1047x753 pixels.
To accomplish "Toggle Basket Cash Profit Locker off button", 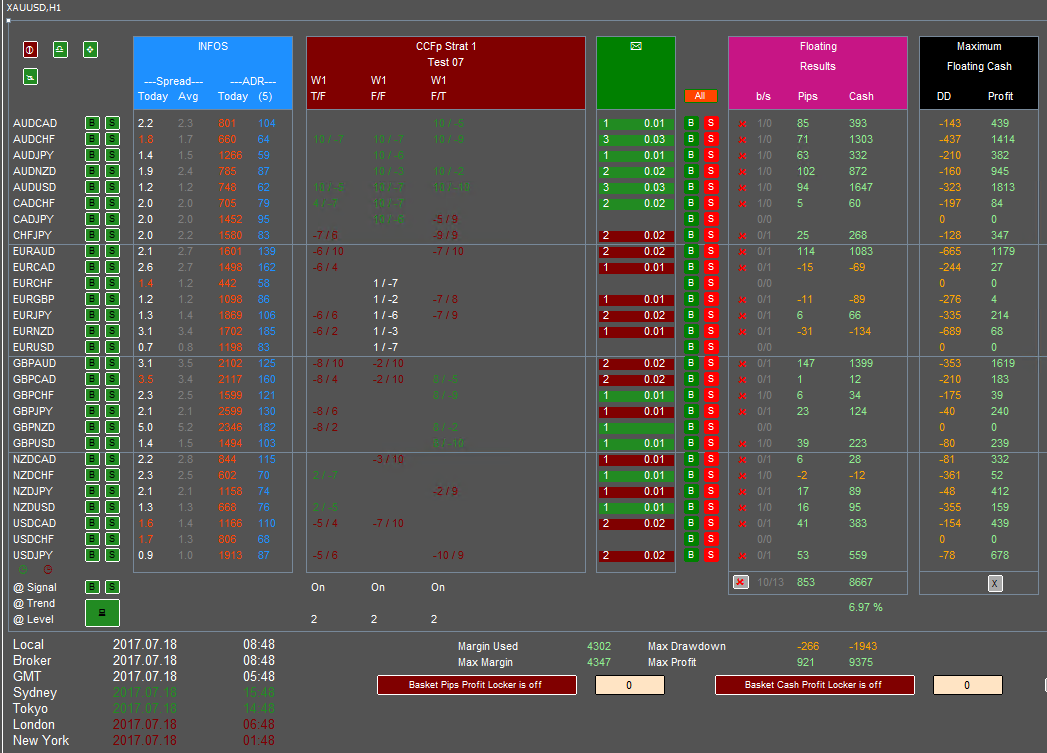I will point(815,685).
